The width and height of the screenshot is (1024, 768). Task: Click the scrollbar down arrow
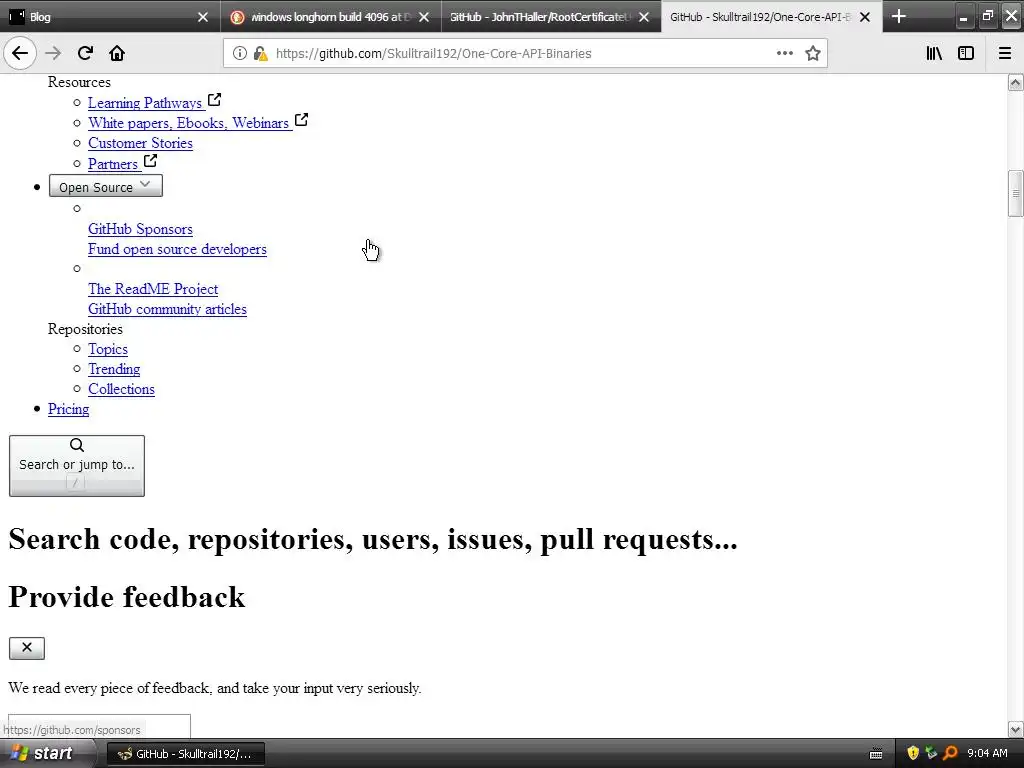point(1016,729)
